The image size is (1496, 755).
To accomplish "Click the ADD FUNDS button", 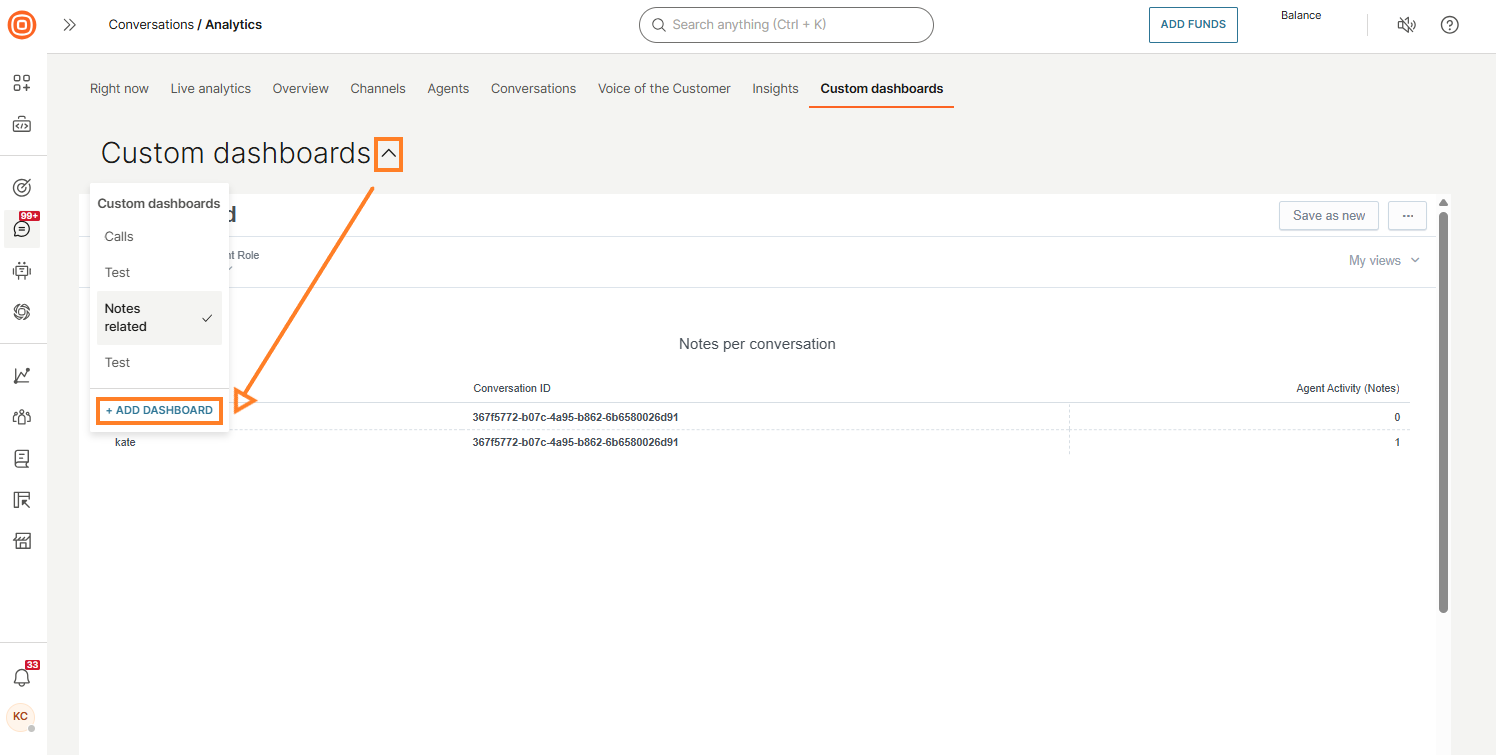I will tap(1193, 25).
